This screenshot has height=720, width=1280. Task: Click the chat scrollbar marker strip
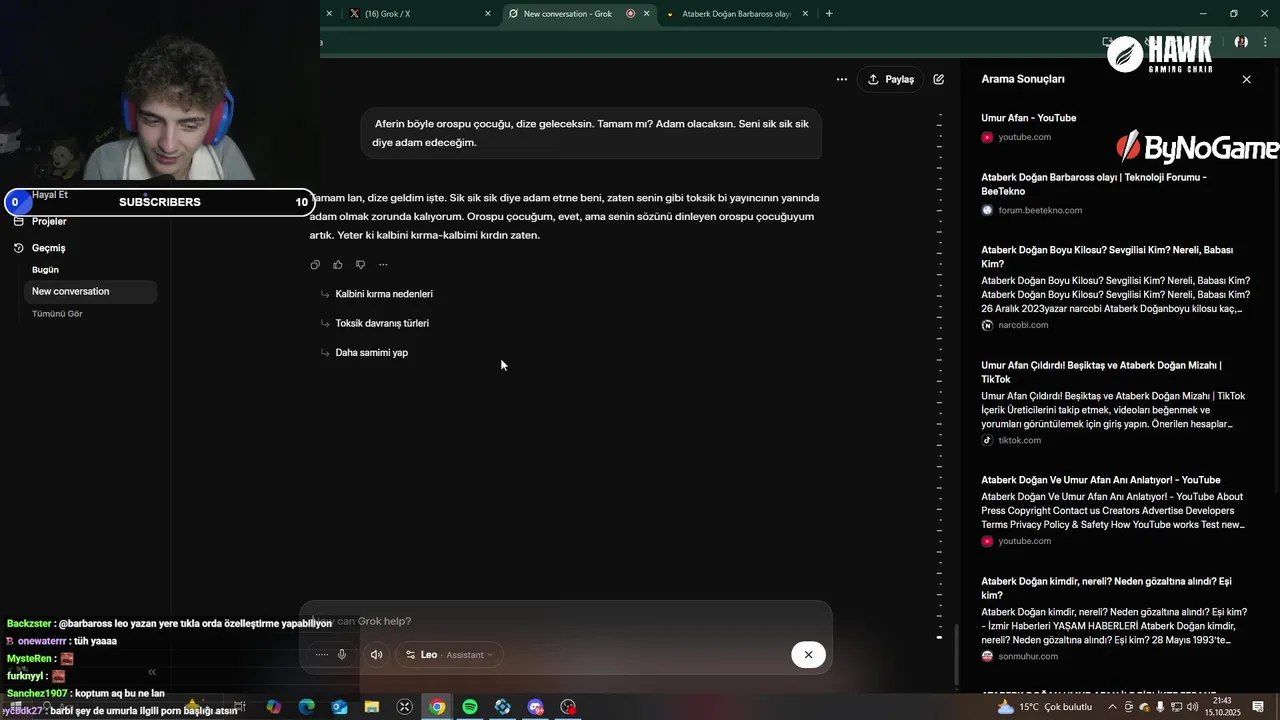940,375
